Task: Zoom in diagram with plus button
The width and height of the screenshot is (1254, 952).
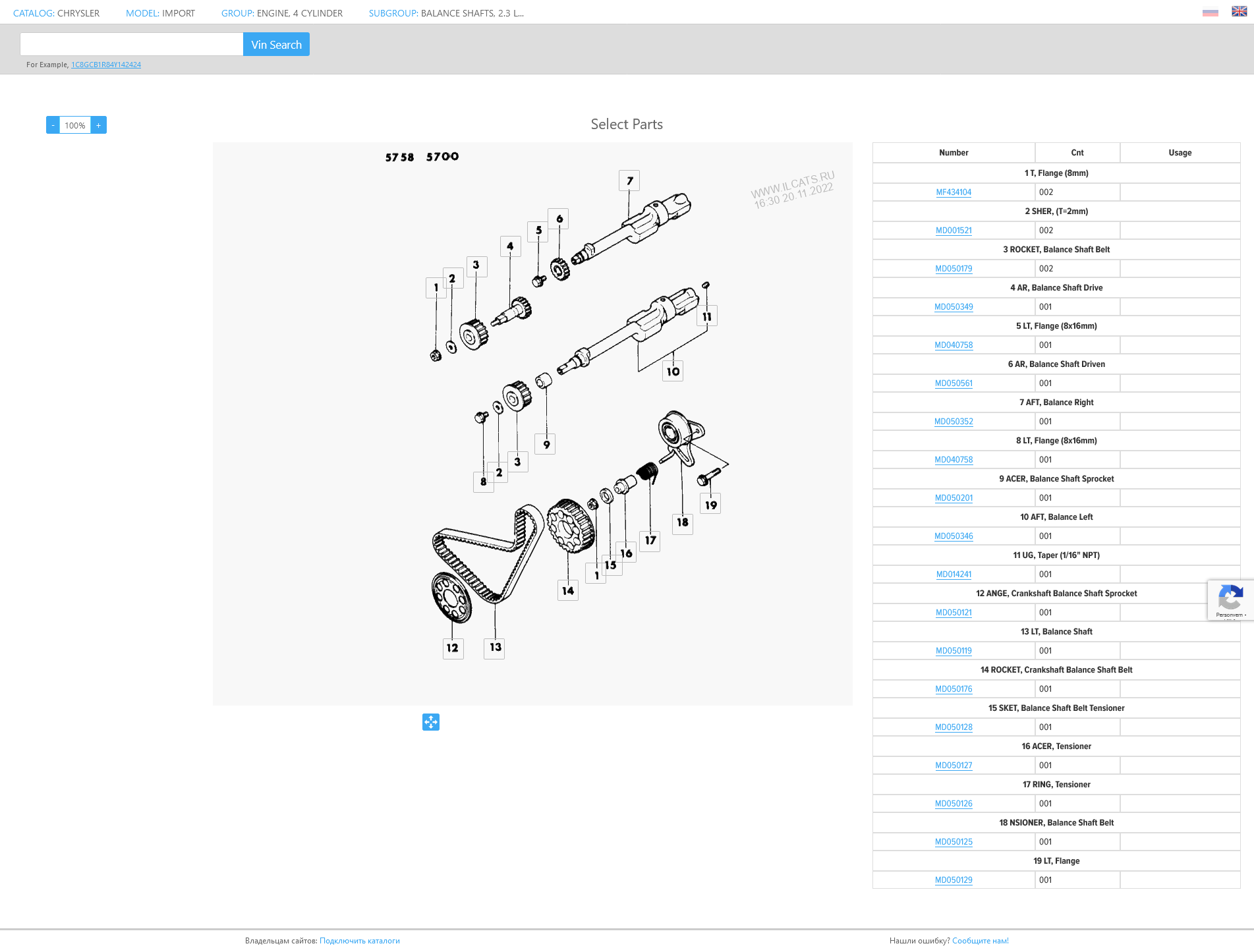Action: point(99,125)
